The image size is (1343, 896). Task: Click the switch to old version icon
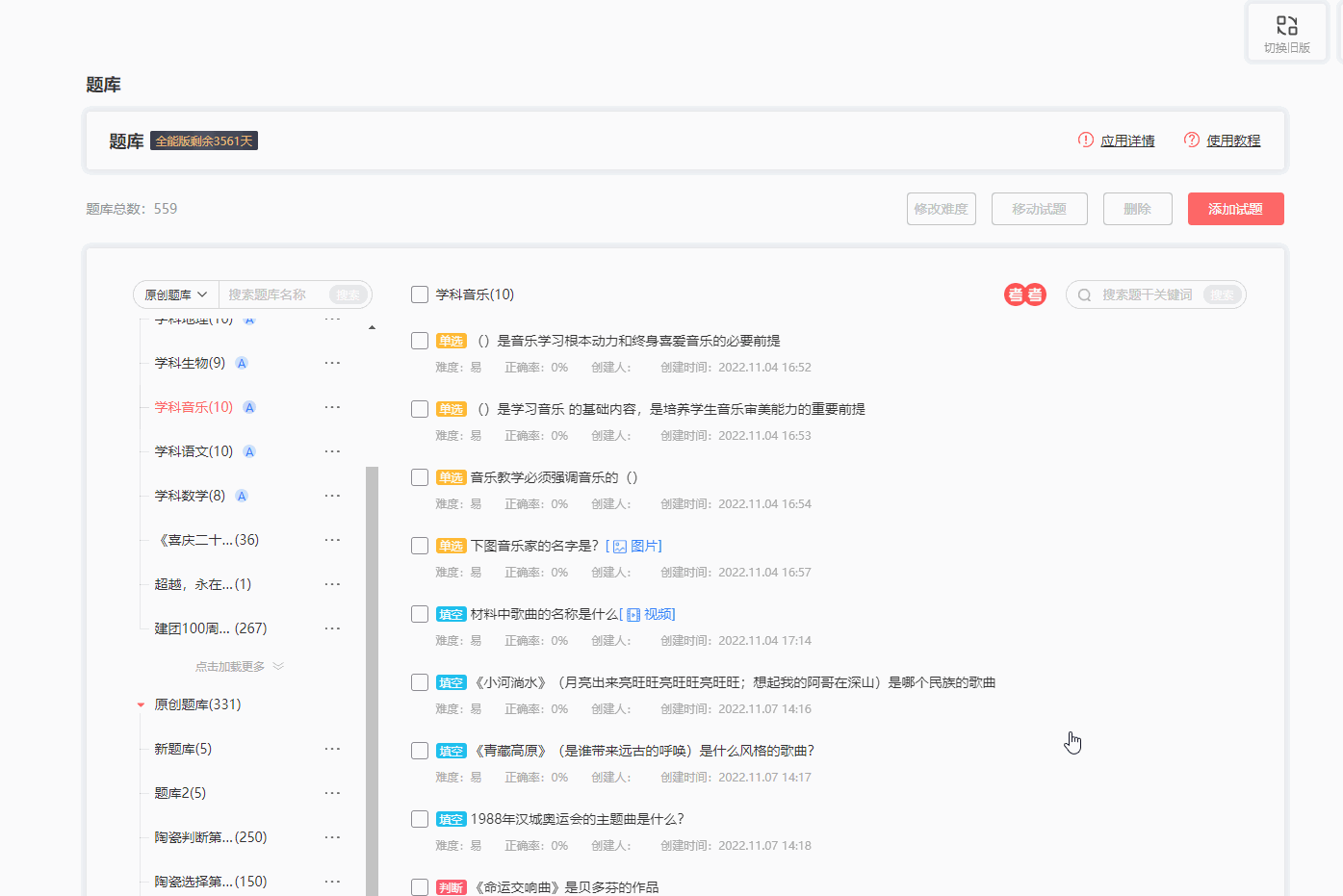point(1286,26)
